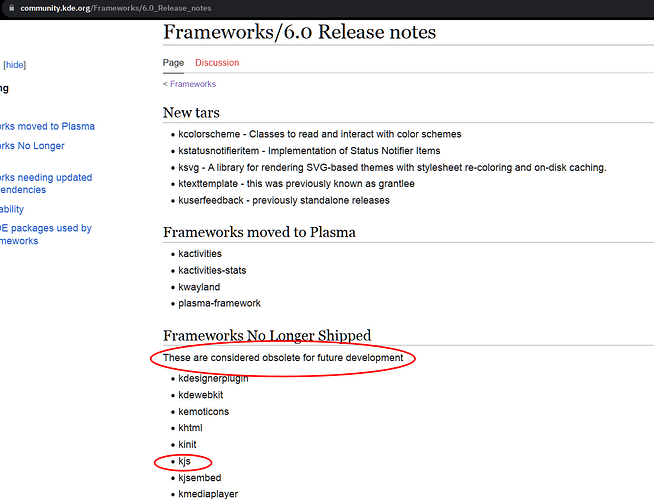Jump to 'packages used by' contents link

pyautogui.click(x=45, y=234)
